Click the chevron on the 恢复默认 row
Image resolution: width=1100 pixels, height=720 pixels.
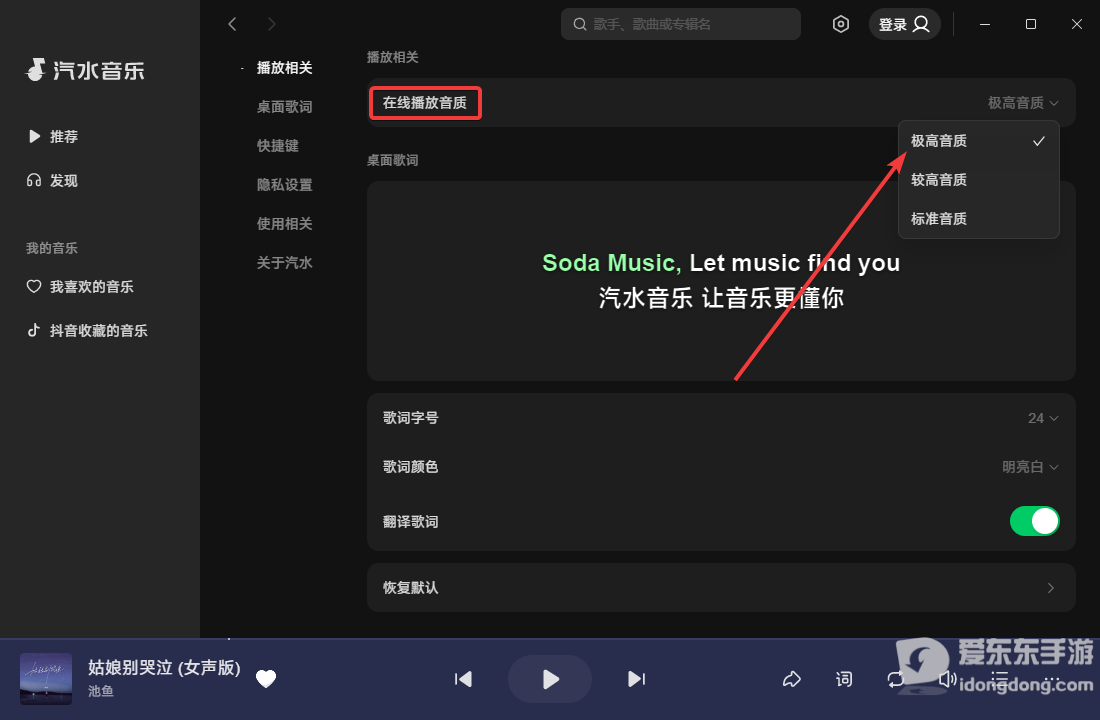point(1050,587)
